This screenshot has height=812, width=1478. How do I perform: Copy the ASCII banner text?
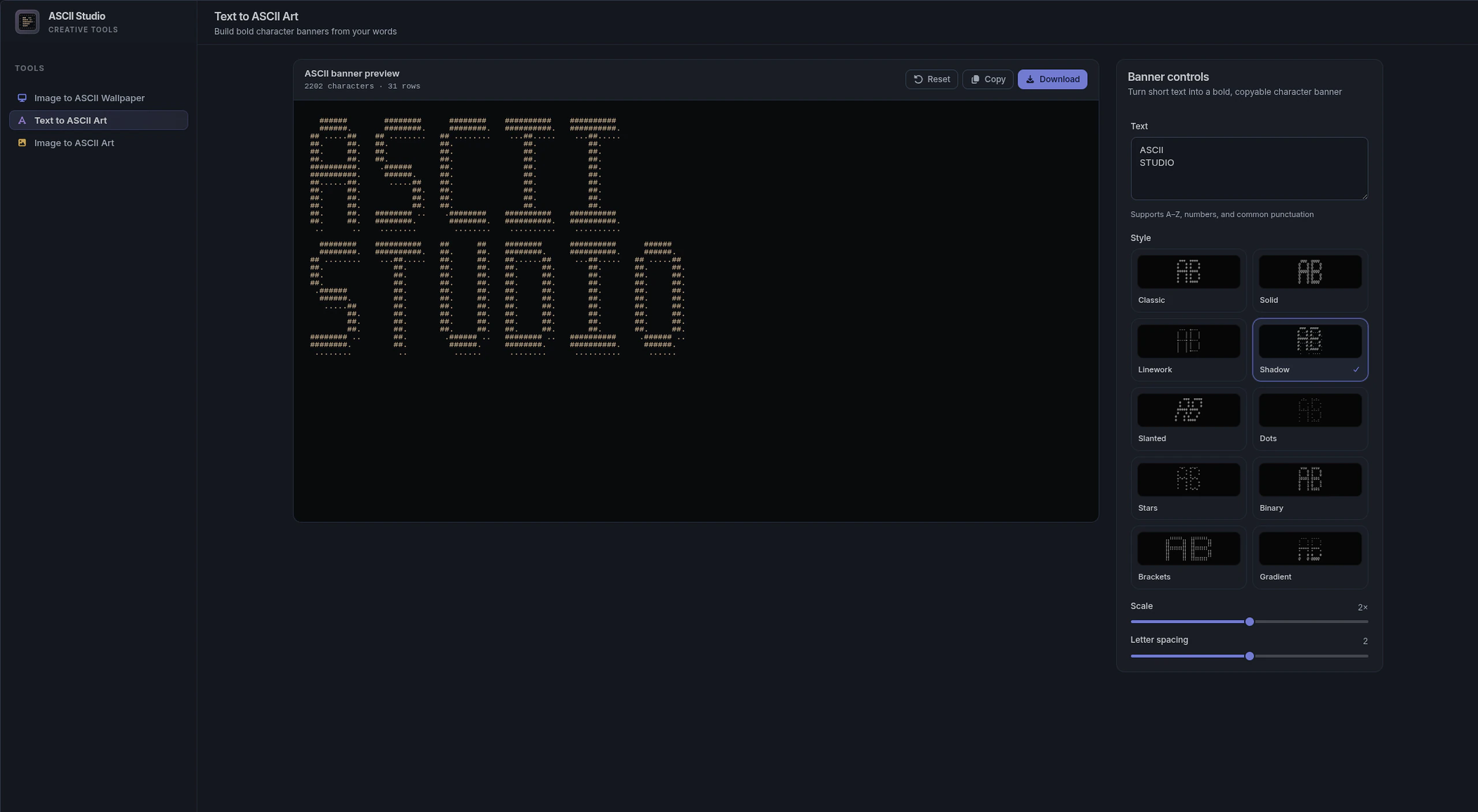point(987,79)
